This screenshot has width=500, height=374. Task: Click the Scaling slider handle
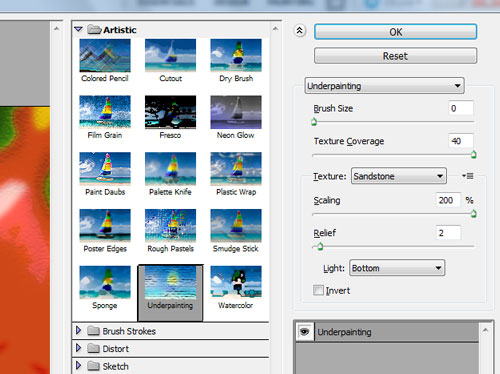point(473,214)
